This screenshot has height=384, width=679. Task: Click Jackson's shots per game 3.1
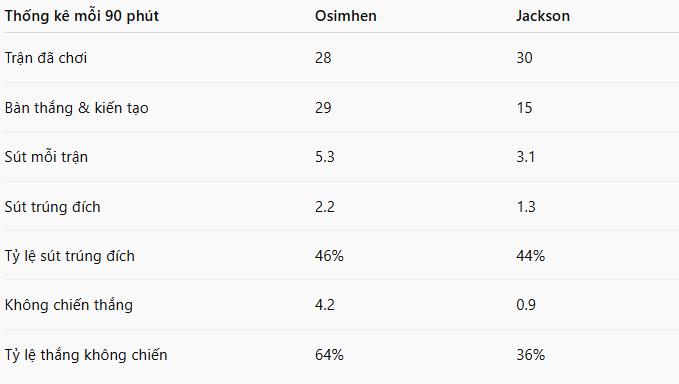point(526,157)
